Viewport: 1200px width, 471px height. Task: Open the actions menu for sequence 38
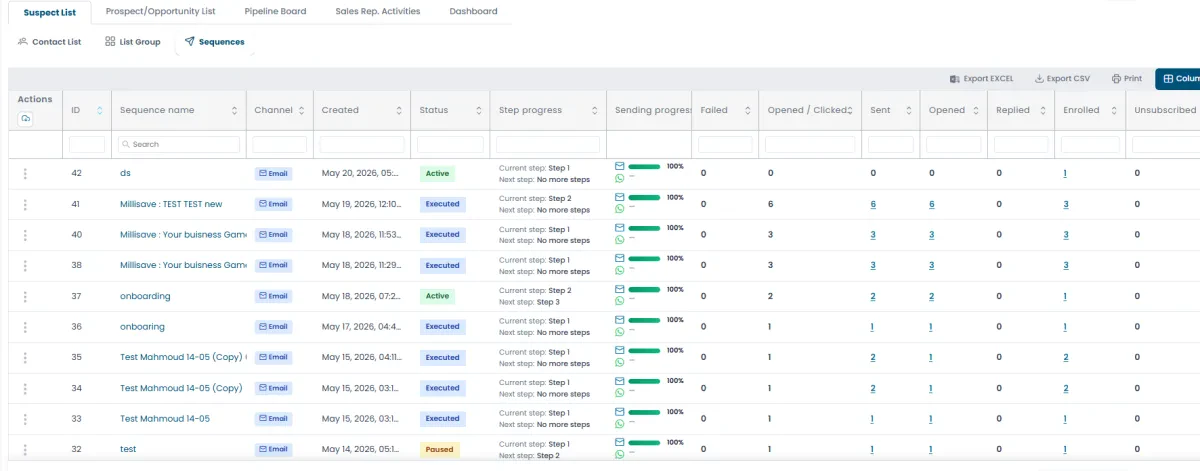pyautogui.click(x=25, y=265)
